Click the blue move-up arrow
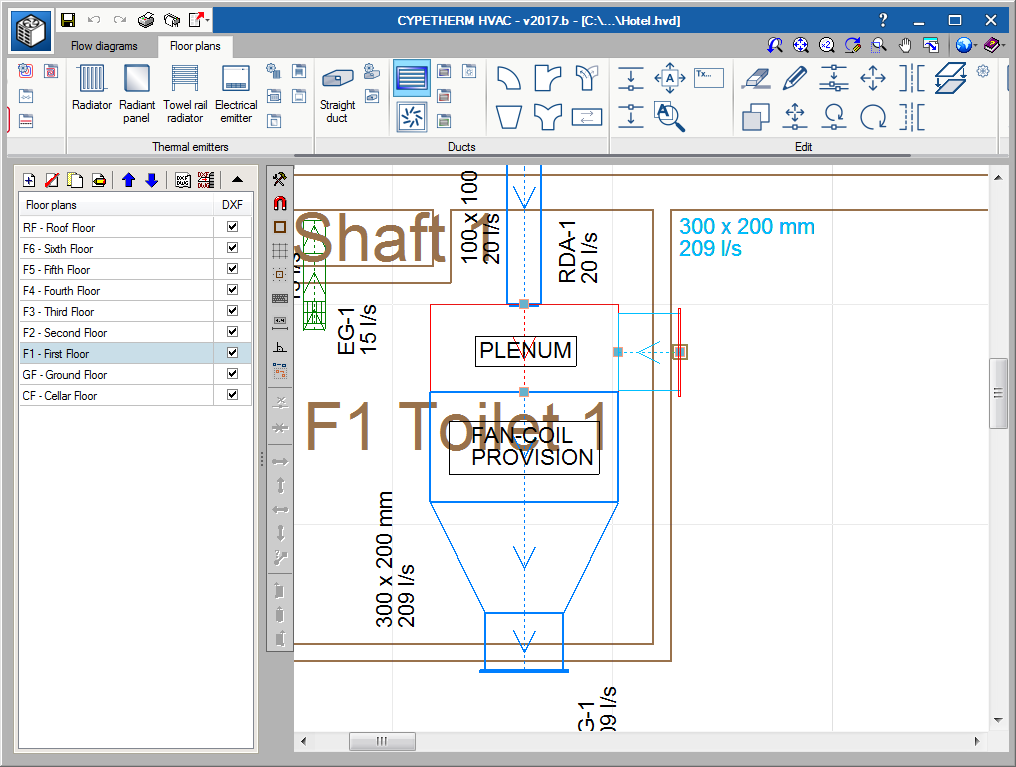The width and height of the screenshot is (1016, 767). click(129, 180)
